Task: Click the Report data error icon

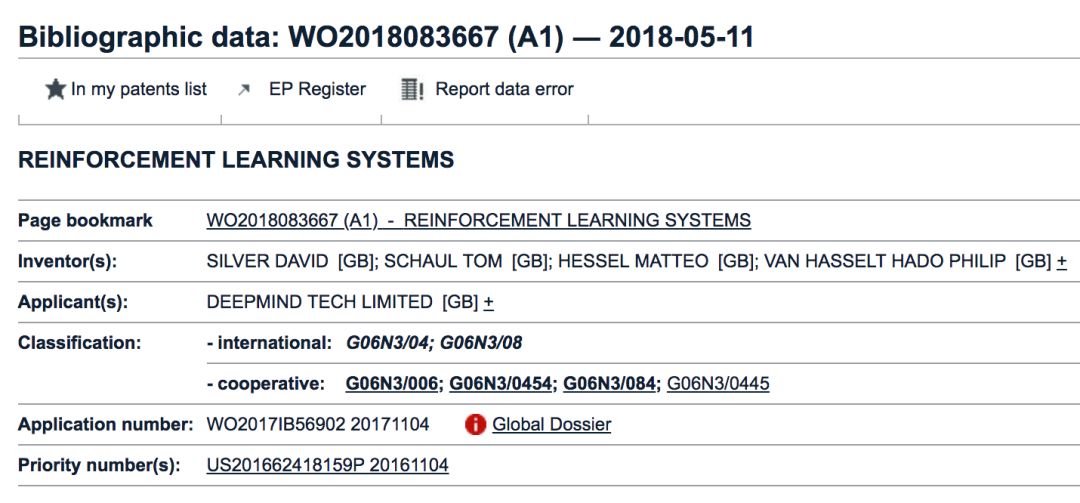Action: pos(412,90)
